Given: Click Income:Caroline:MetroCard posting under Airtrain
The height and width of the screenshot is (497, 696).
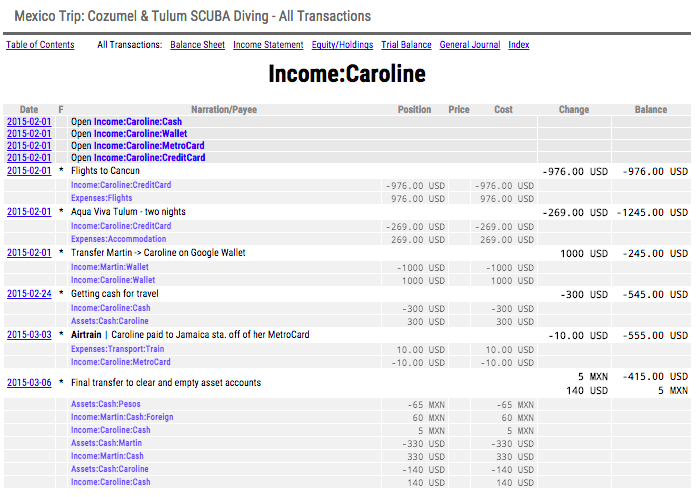Looking at the screenshot, I should coord(121,362).
